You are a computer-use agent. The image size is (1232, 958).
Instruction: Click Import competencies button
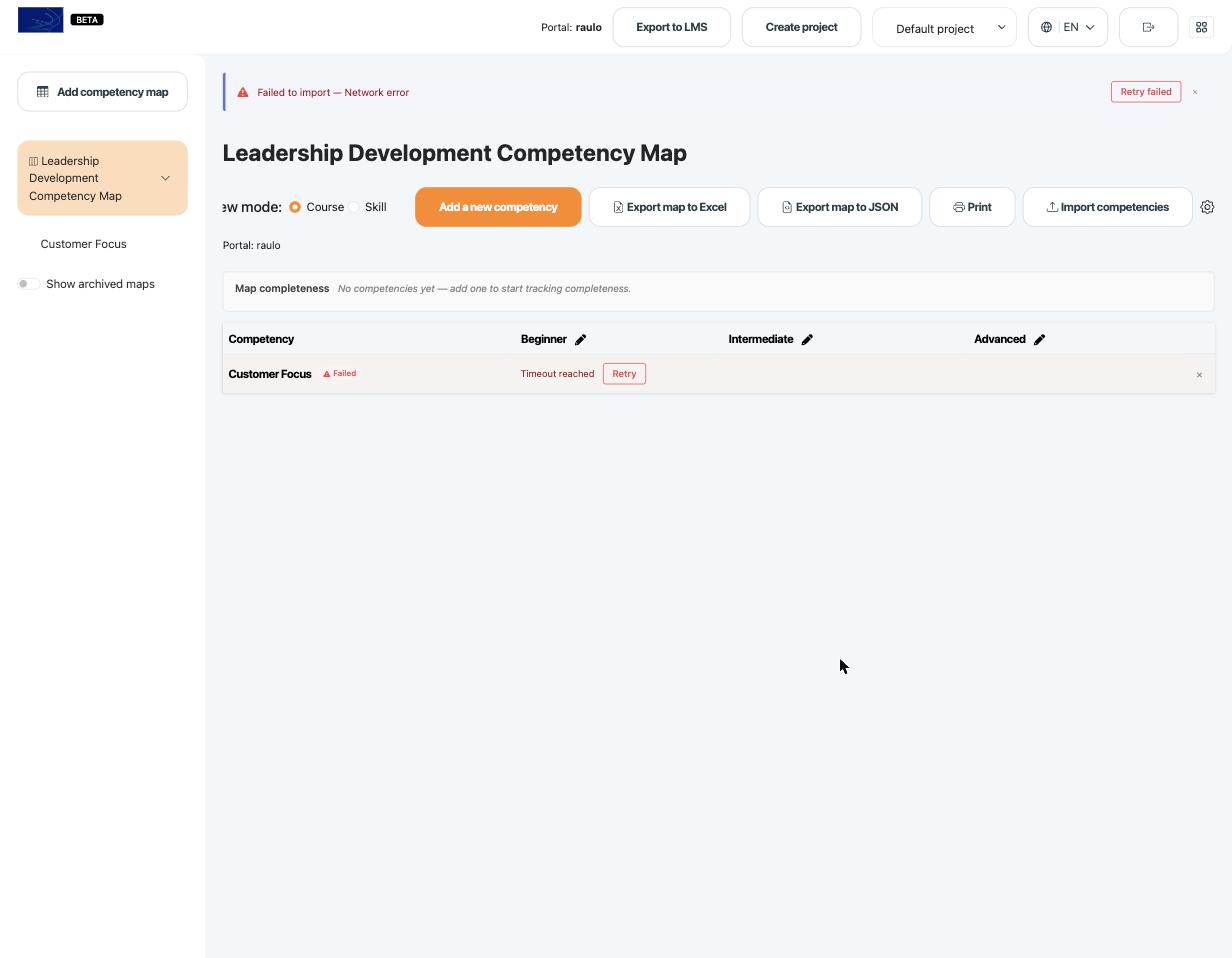pos(1108,207)
